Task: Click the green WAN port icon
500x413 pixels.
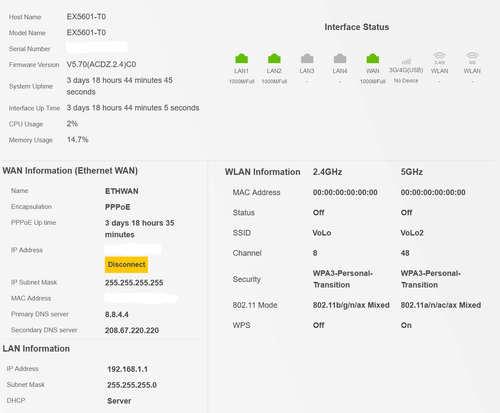Action: coord(373,58)
